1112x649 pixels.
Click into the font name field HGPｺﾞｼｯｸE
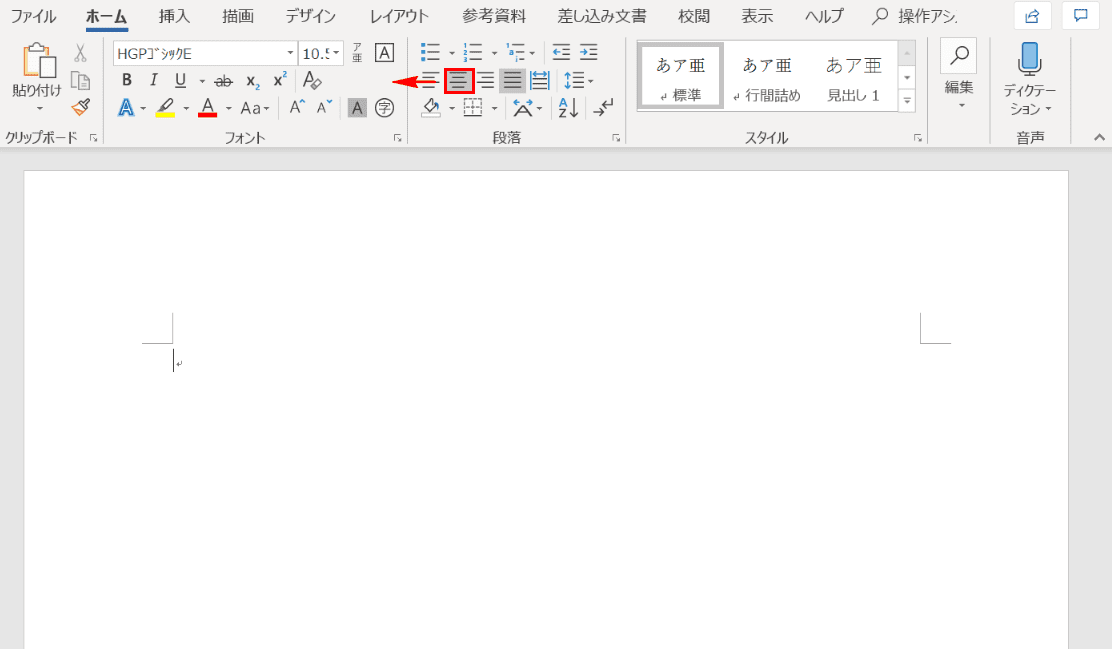click(x=199, y=53)
